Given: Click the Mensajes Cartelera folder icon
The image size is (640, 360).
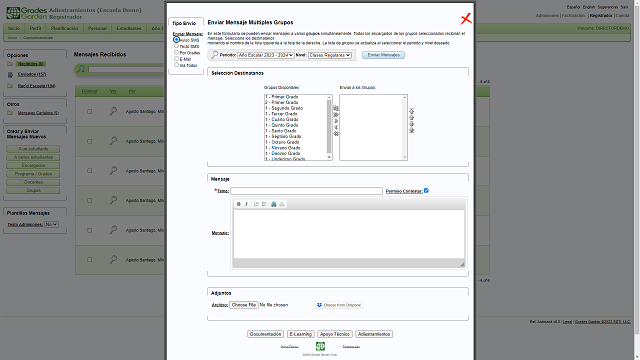Looking at the screenshot, I should (10, 113).
